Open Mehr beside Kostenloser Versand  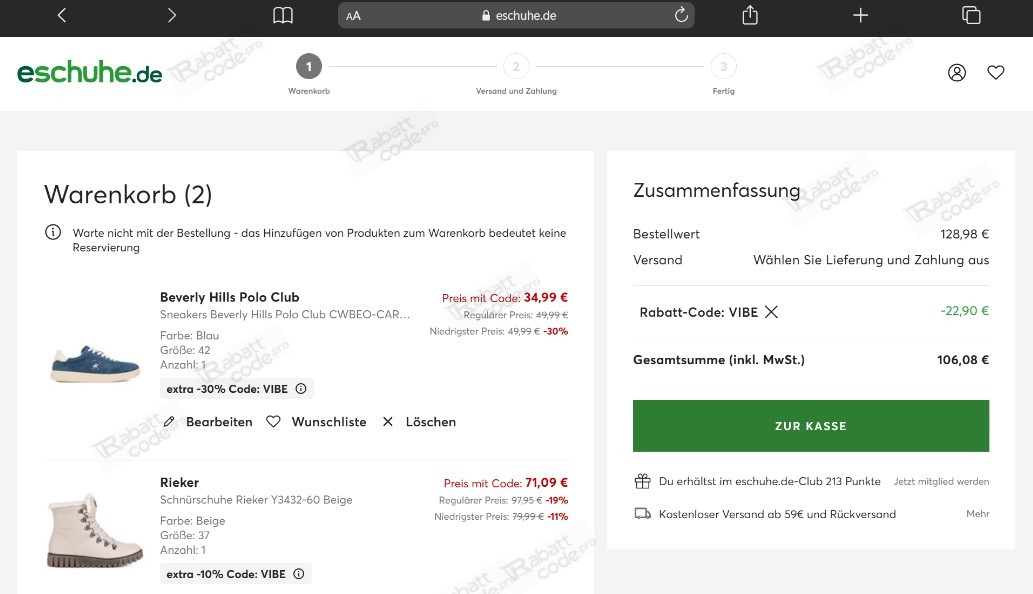point(976,513)
